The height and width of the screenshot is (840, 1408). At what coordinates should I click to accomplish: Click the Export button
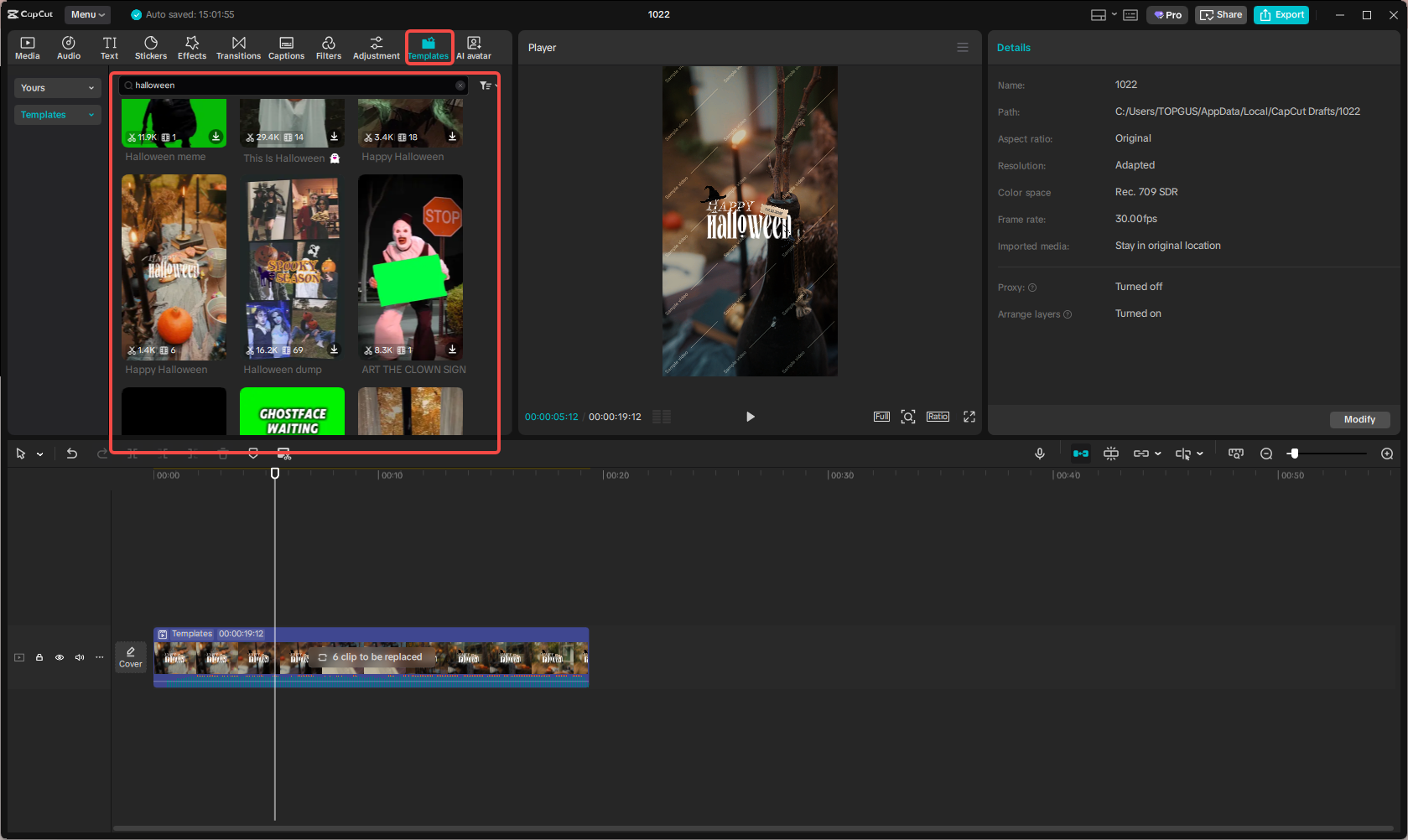1281,14
